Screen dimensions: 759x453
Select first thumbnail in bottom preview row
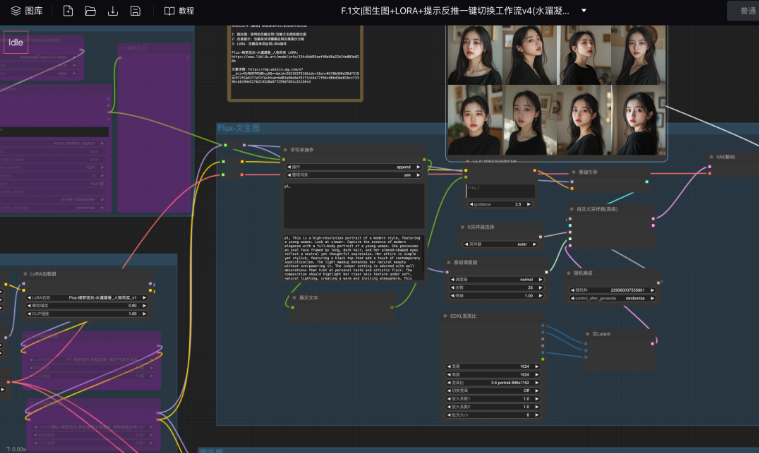pos(474,120)
